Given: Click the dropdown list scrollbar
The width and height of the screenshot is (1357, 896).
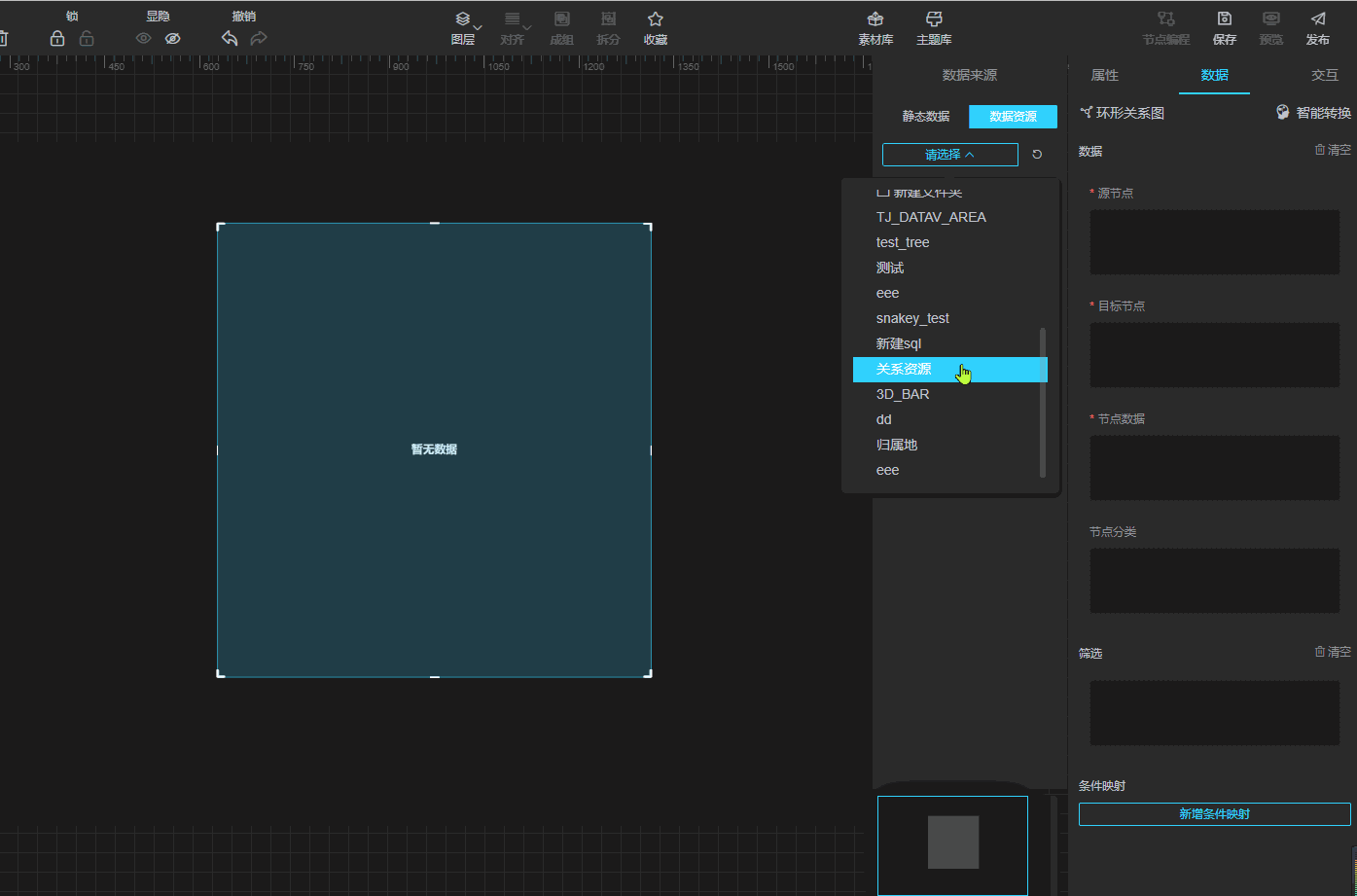Looking at the screenshot, I should [x=1043, y=403].
